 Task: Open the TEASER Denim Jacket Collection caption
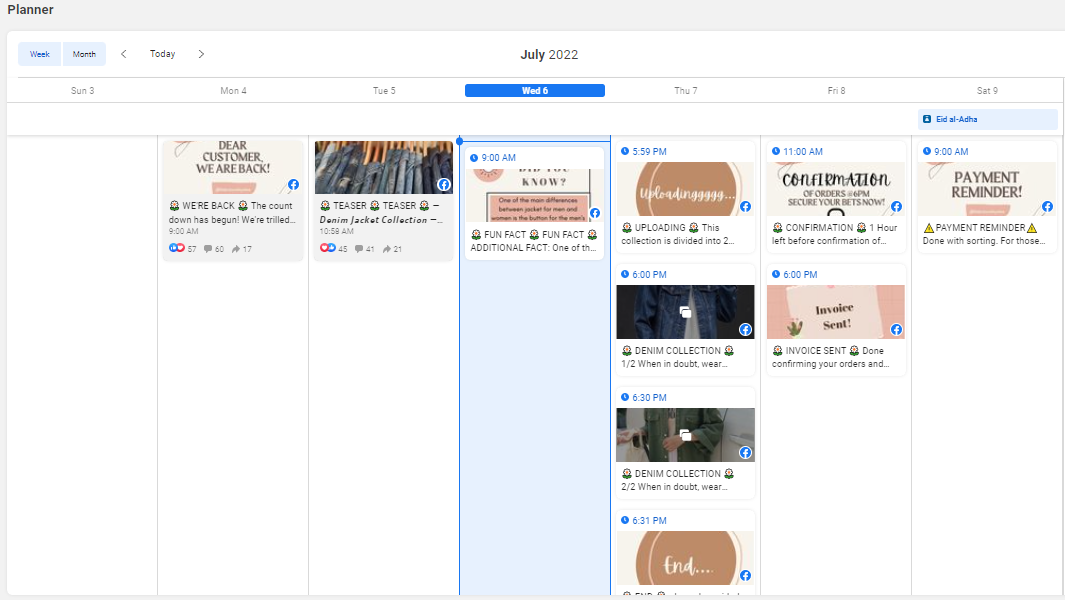click(381, 213)
